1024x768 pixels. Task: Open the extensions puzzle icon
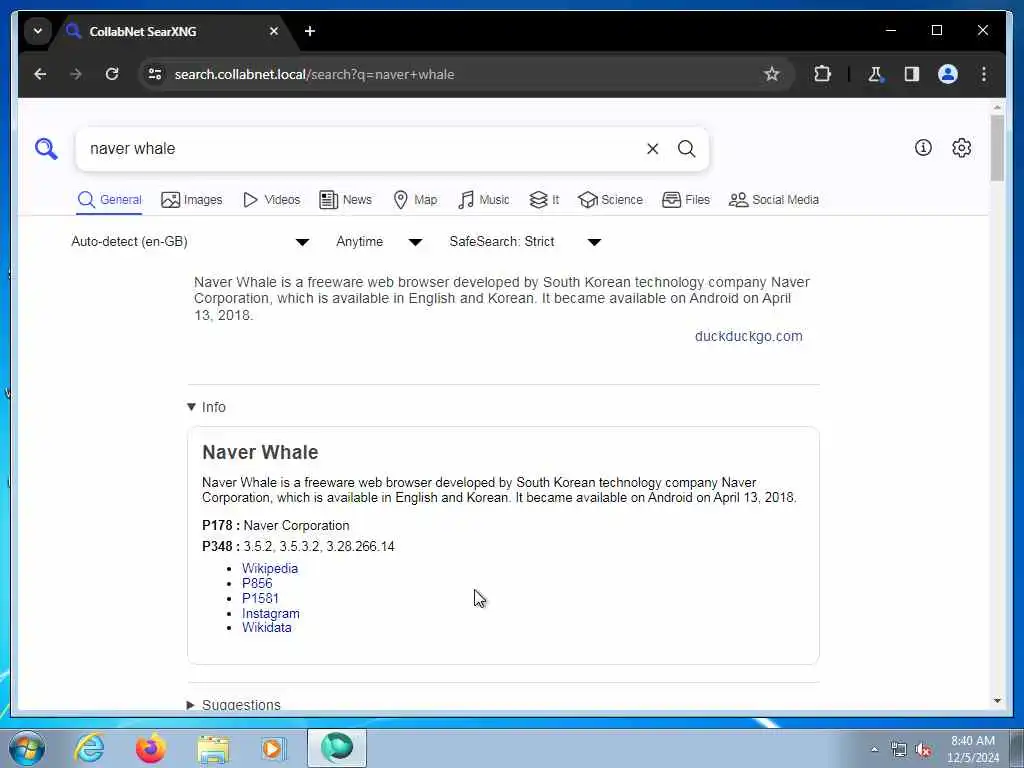tap(822, 74)
